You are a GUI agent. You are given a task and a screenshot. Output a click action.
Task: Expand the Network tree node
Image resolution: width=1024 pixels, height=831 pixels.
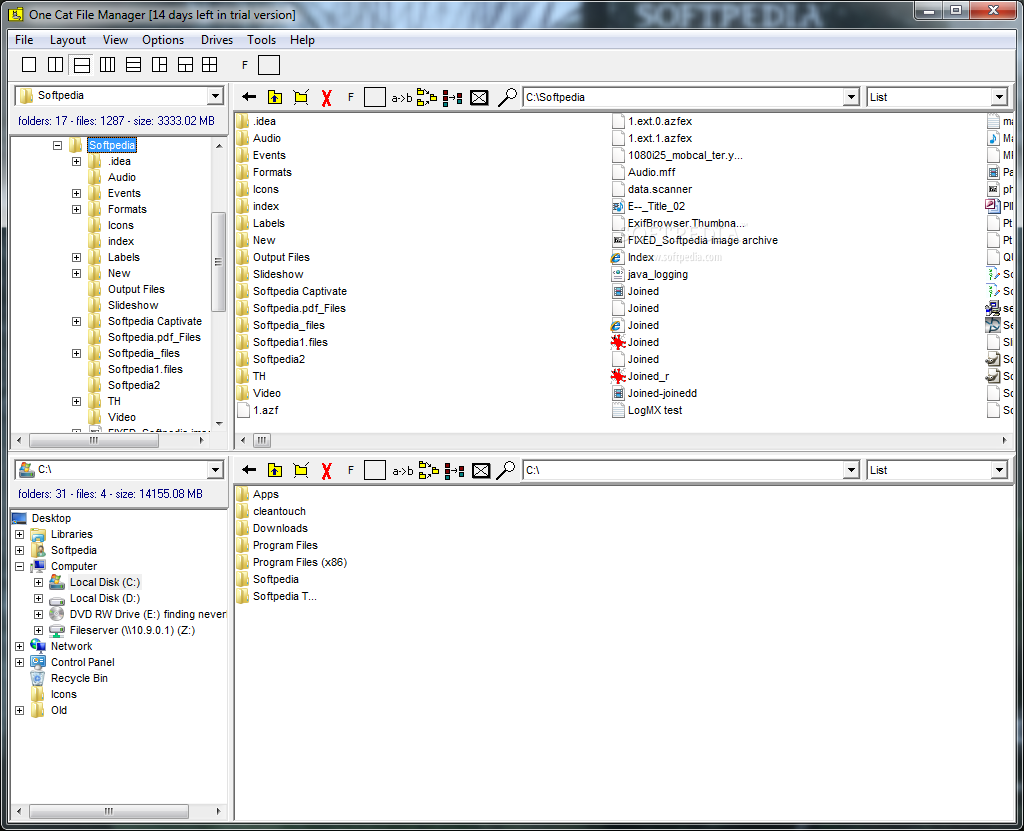click(20, 646)
